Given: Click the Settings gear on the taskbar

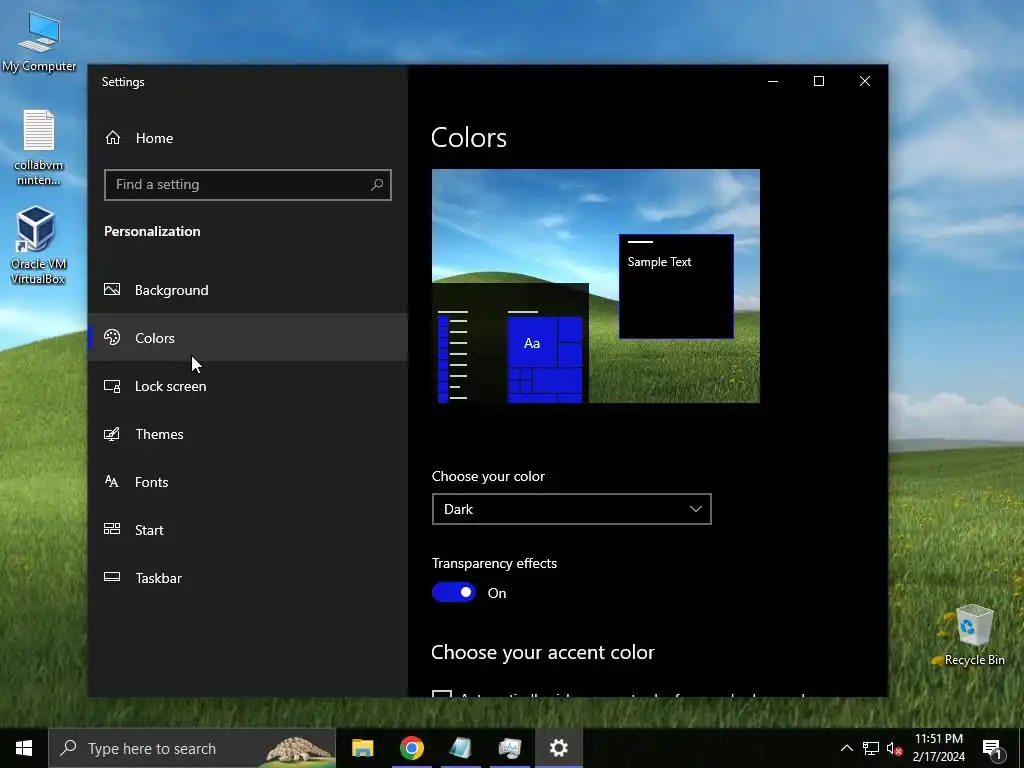Looking at the screenshot, I should (x=558, y=748).
